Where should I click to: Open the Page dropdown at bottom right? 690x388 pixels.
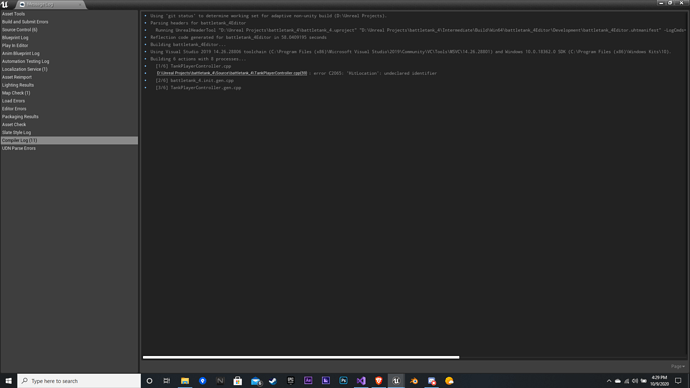pos(678,366)
